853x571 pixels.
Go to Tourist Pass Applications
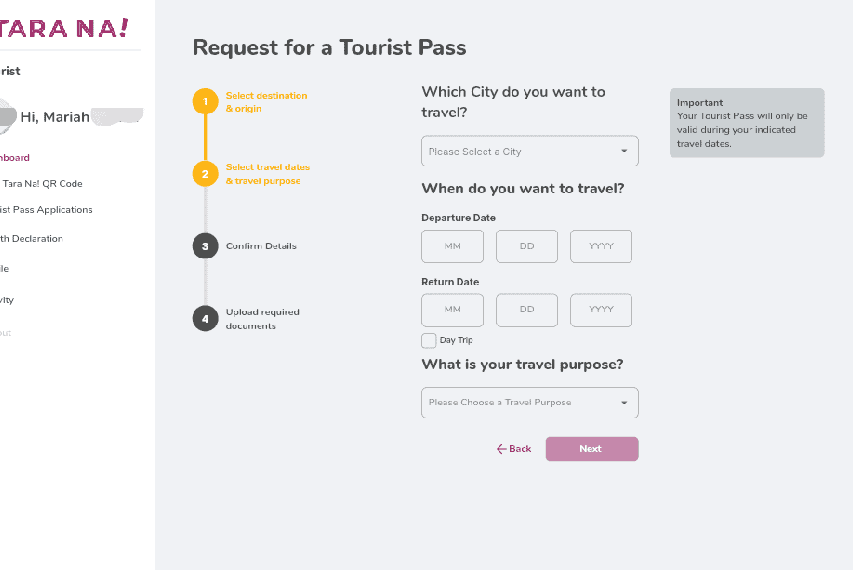point(46,210)
